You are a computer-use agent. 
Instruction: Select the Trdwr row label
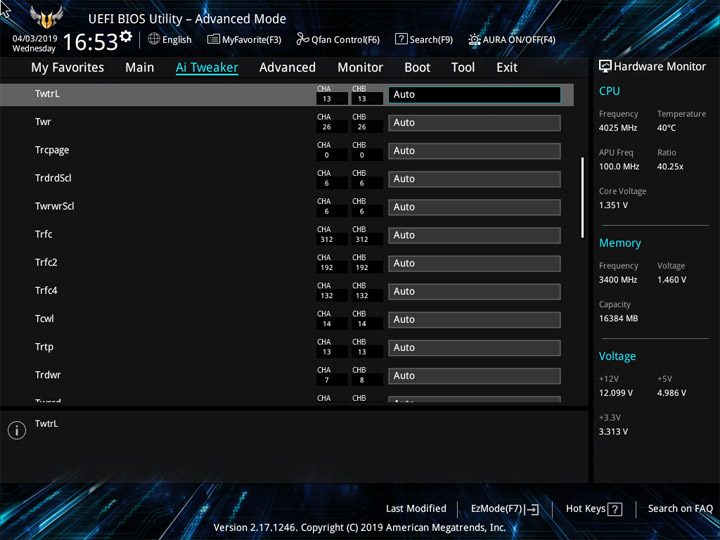(48, 375)
